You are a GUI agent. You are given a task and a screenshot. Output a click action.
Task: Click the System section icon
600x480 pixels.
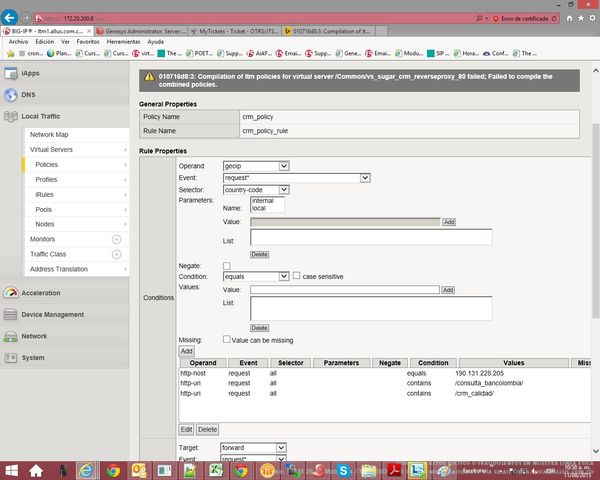[x=10, y=357]
